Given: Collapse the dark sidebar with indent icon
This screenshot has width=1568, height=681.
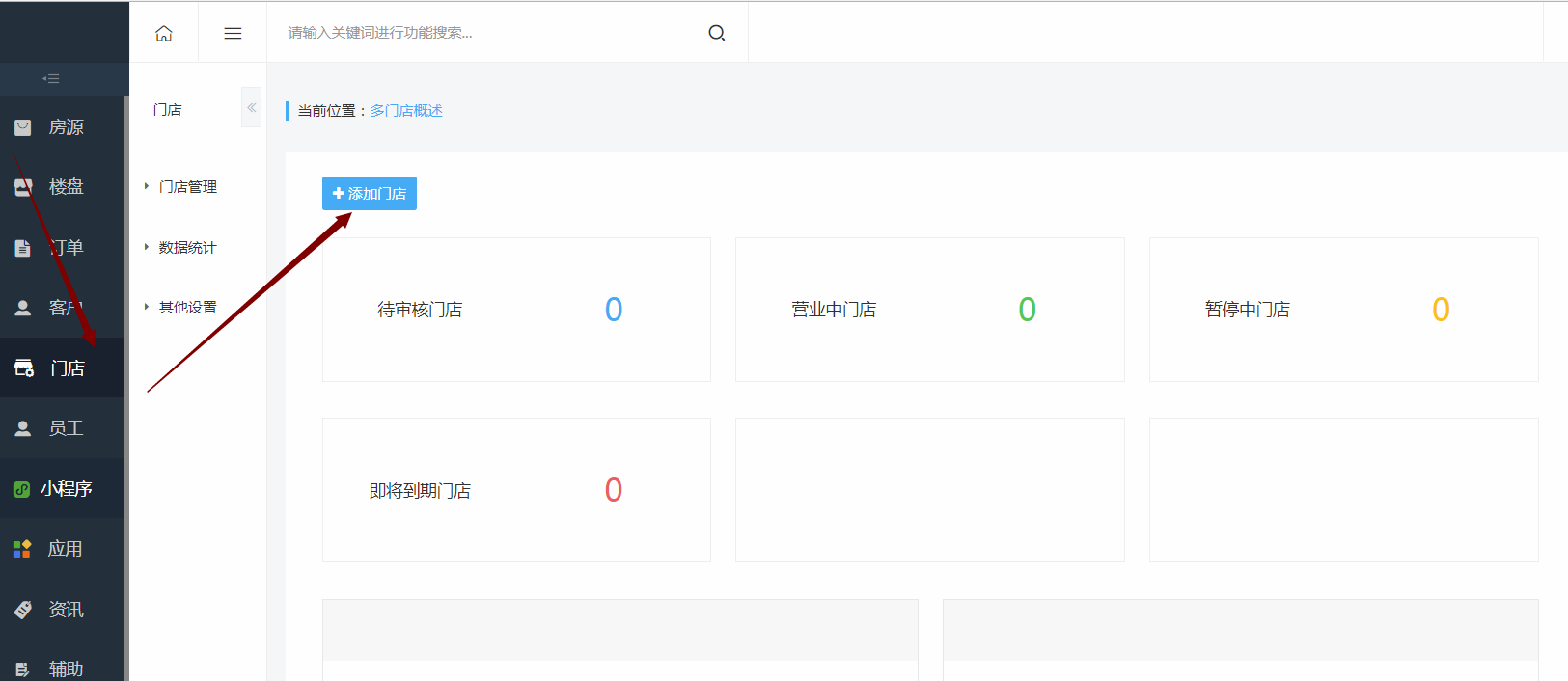Looking at the screenshot, I should [51, 79].
